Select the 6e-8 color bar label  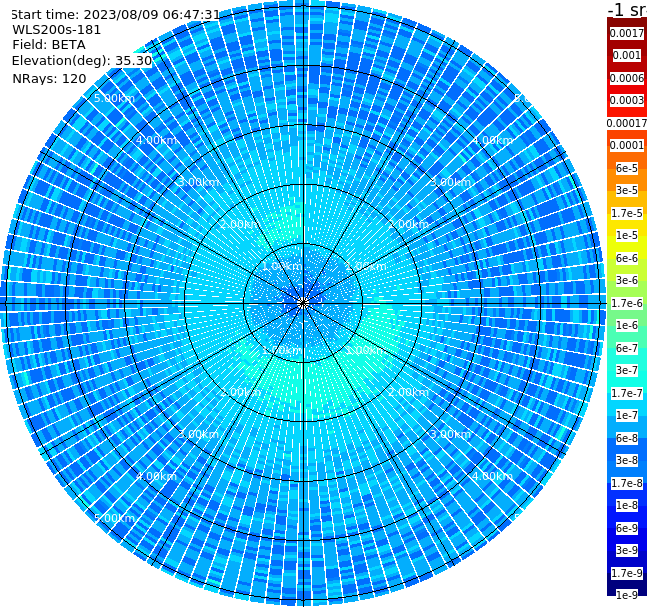627,438
